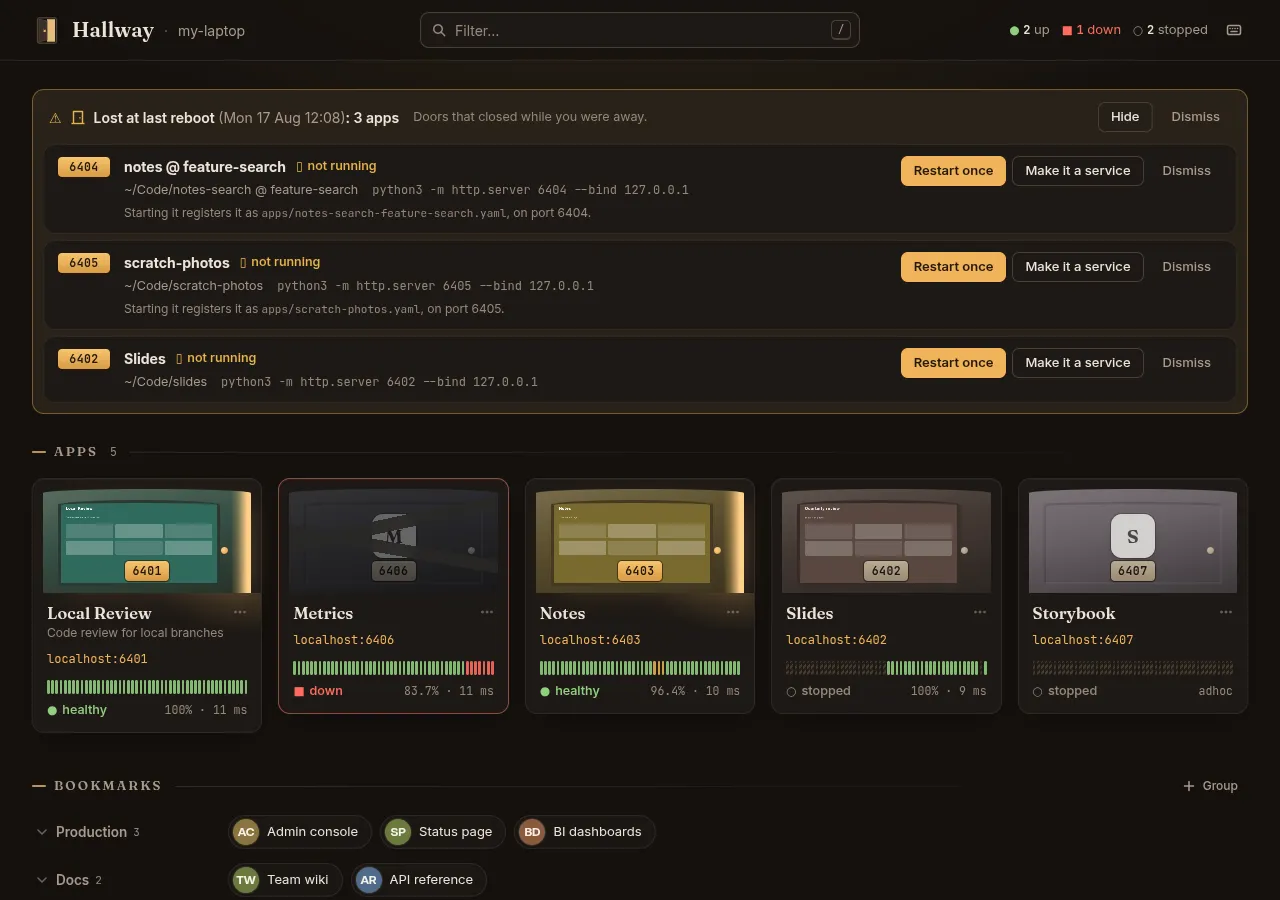1280x900 pixels.
Task: Open the Slides card's three-dot menu
Action: [980, 612]
